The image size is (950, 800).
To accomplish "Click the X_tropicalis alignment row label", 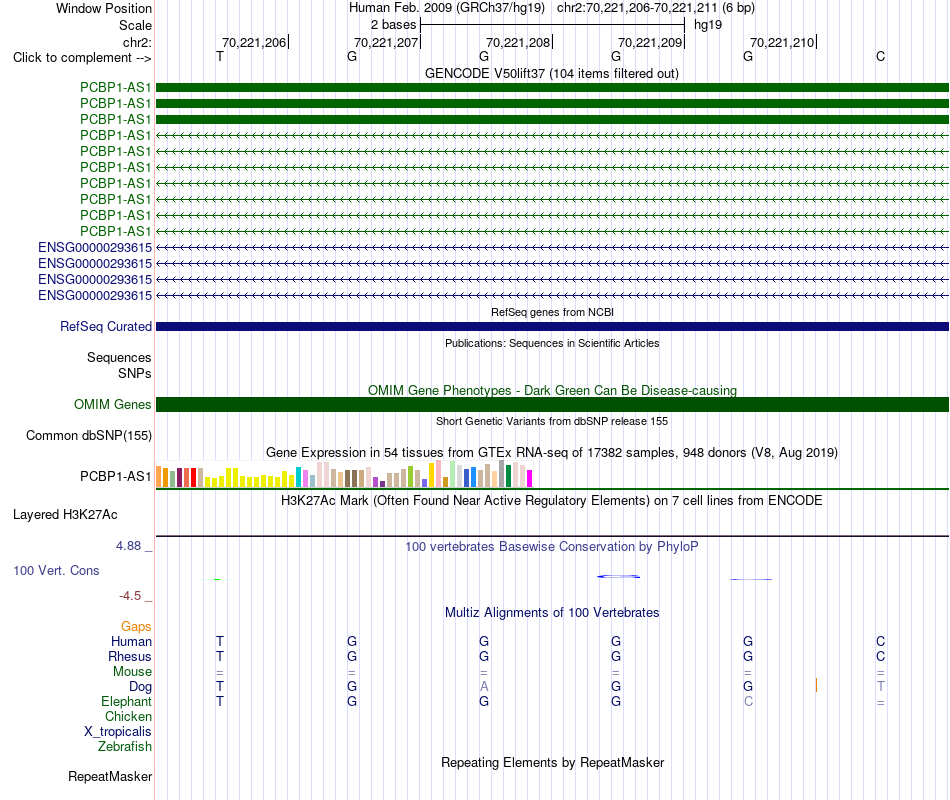I will [118, 732].
